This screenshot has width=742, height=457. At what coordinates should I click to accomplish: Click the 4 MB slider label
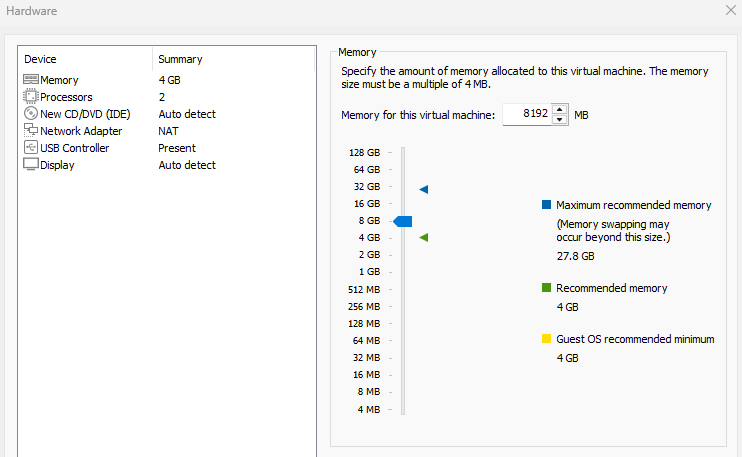coord(369,410)
